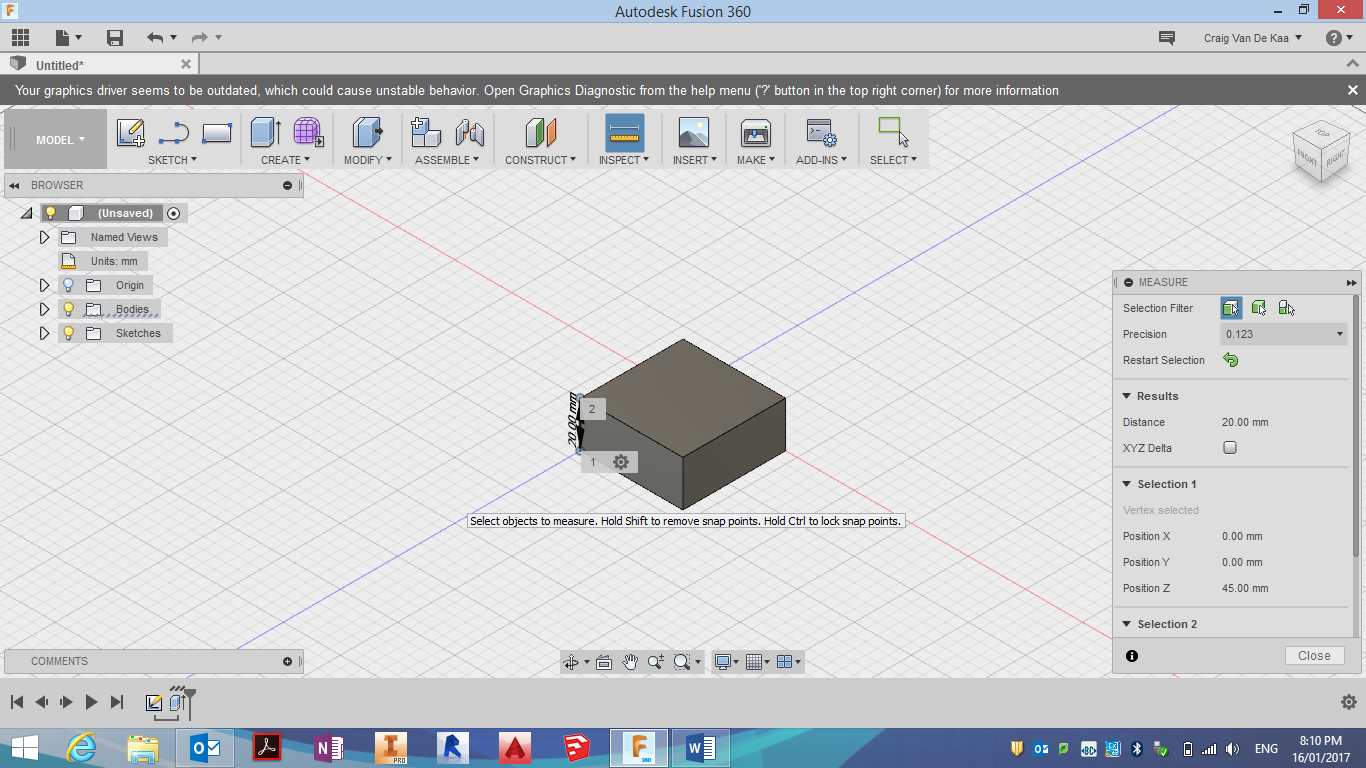
Task: Select the Look At view icon
Action: coord(604,662)
